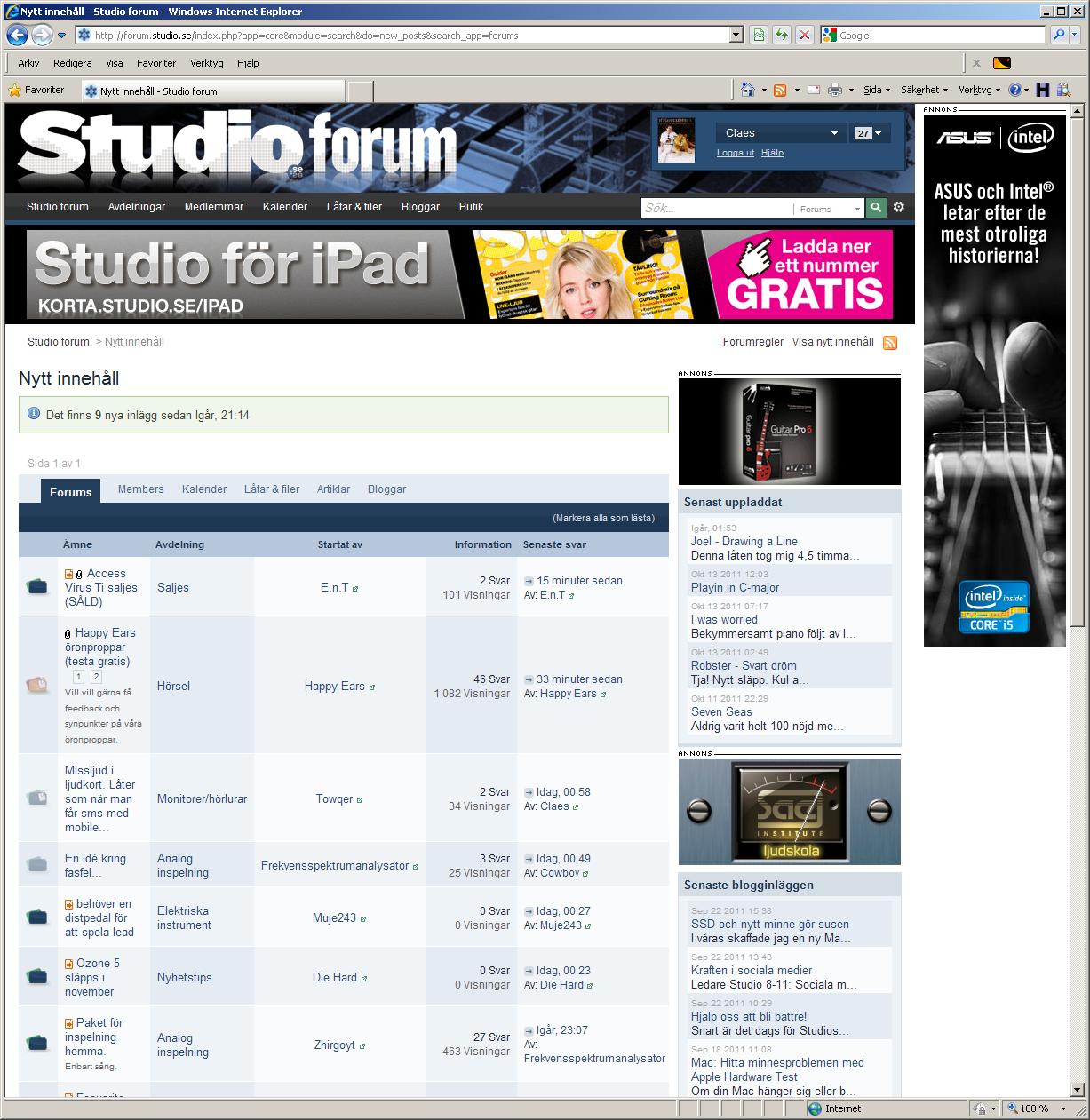Open the Arkiv menu
Screen dimensions: 1090x1120
[x=28, y=63]
